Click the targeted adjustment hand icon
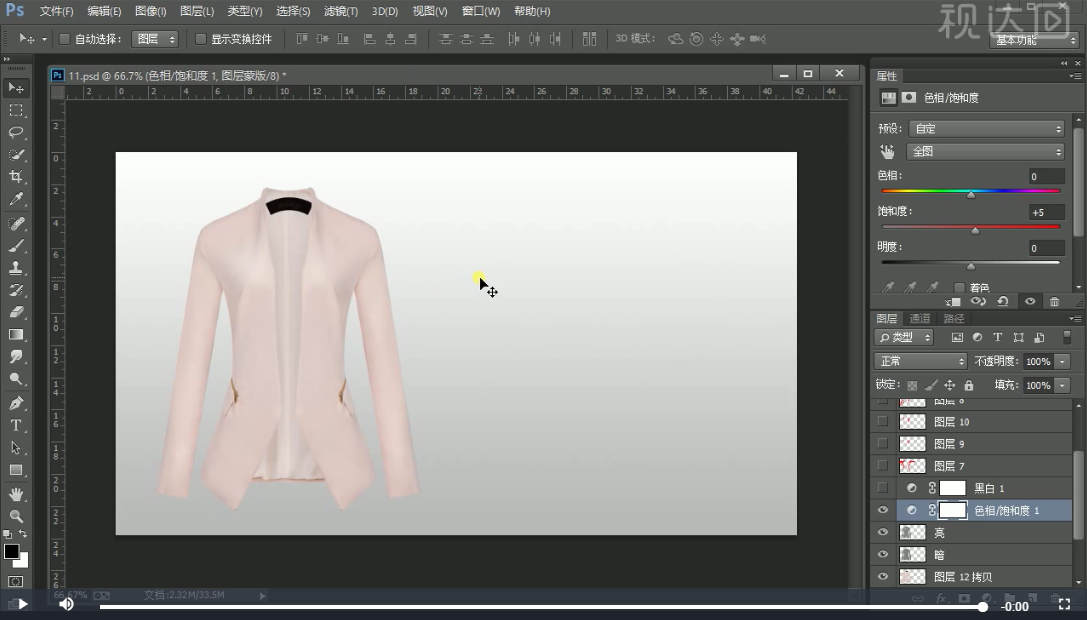 click(887, 151)
